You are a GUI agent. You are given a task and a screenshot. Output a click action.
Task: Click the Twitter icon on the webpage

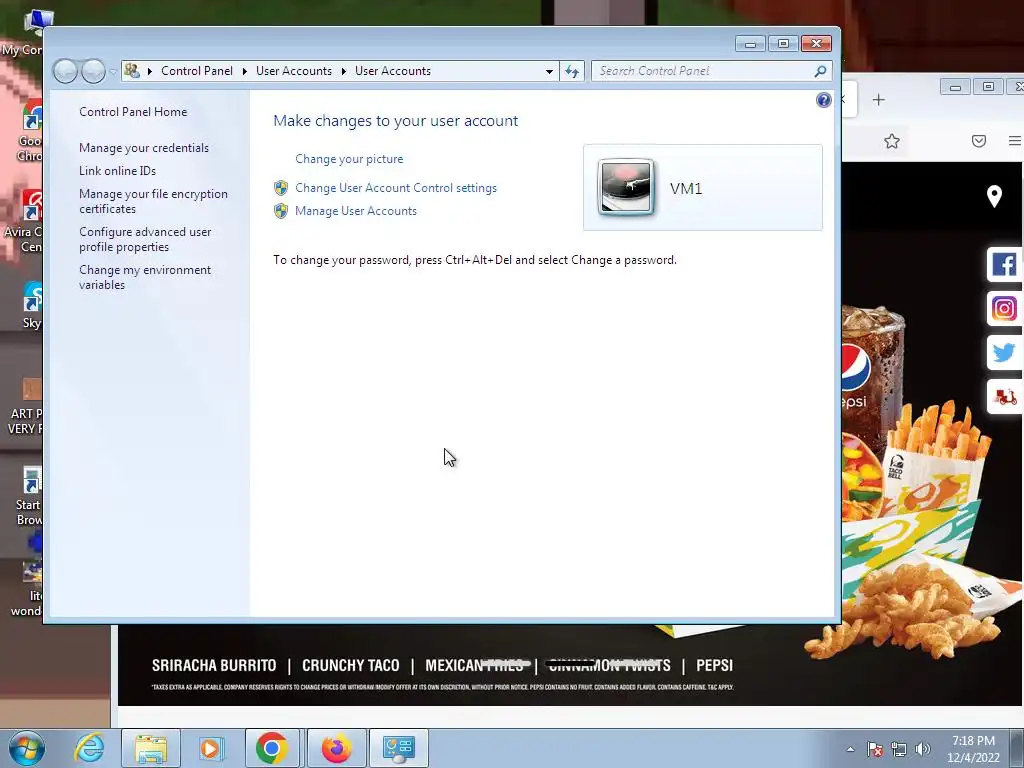click(x=1004, y=353)
